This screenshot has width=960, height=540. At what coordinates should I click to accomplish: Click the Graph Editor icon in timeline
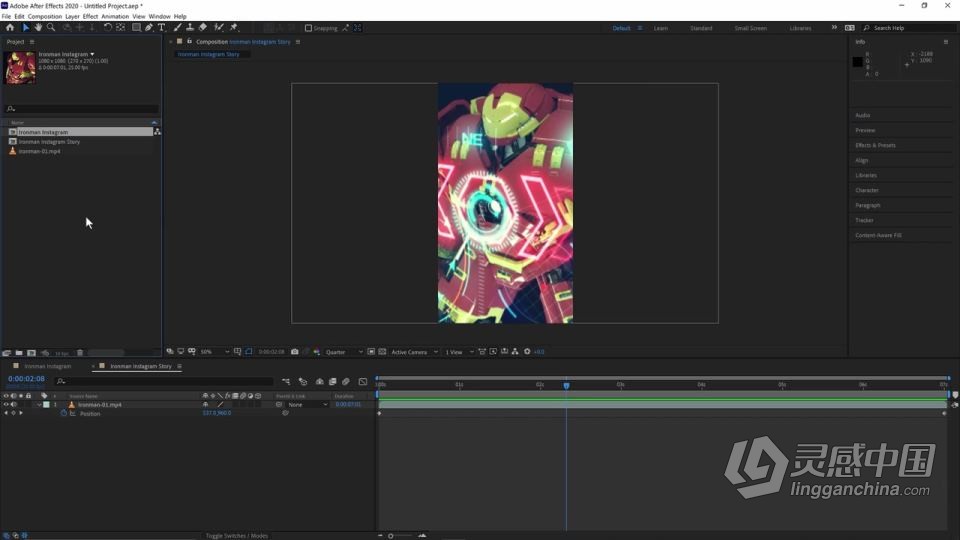[362, 381]
